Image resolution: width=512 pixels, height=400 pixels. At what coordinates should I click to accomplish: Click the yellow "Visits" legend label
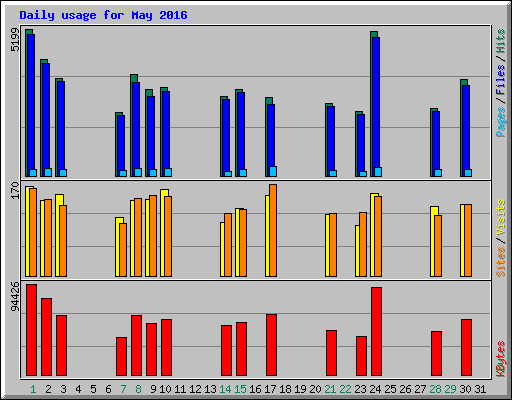coord(501,217)
